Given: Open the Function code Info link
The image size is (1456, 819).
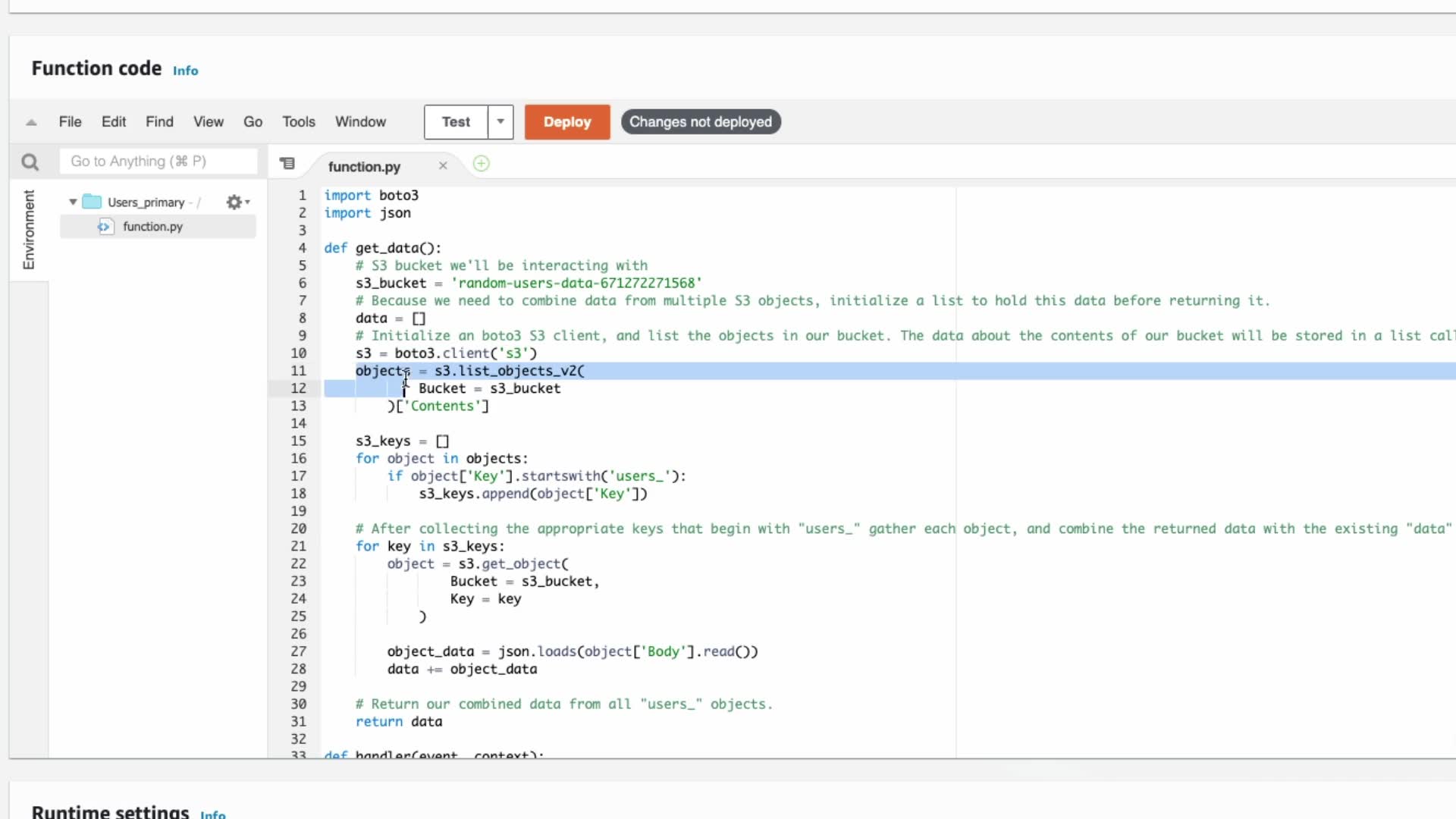Looking at the screenshot, I should tap(185, 71).
